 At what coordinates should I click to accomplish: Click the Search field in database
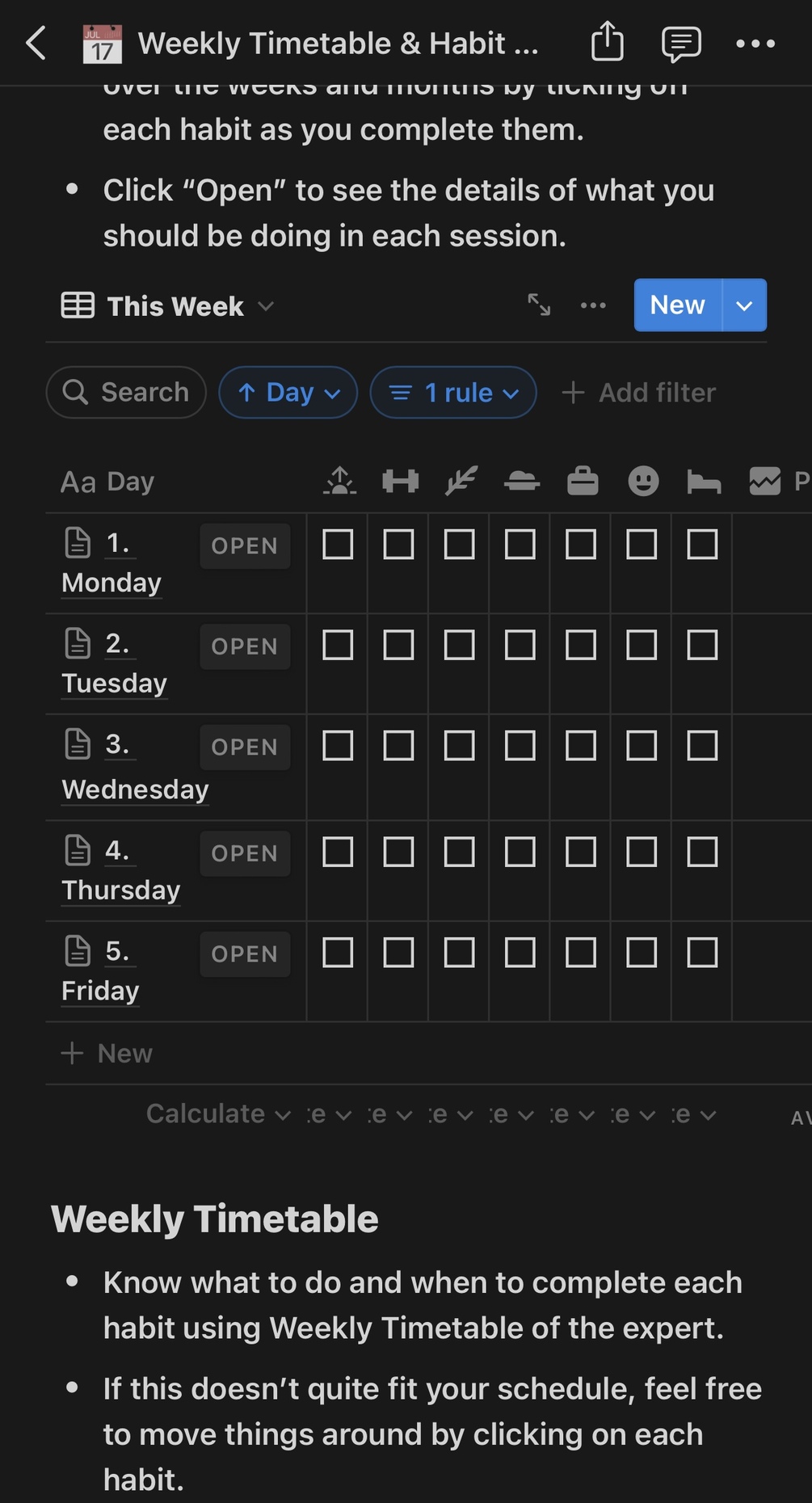coord(127,393)
